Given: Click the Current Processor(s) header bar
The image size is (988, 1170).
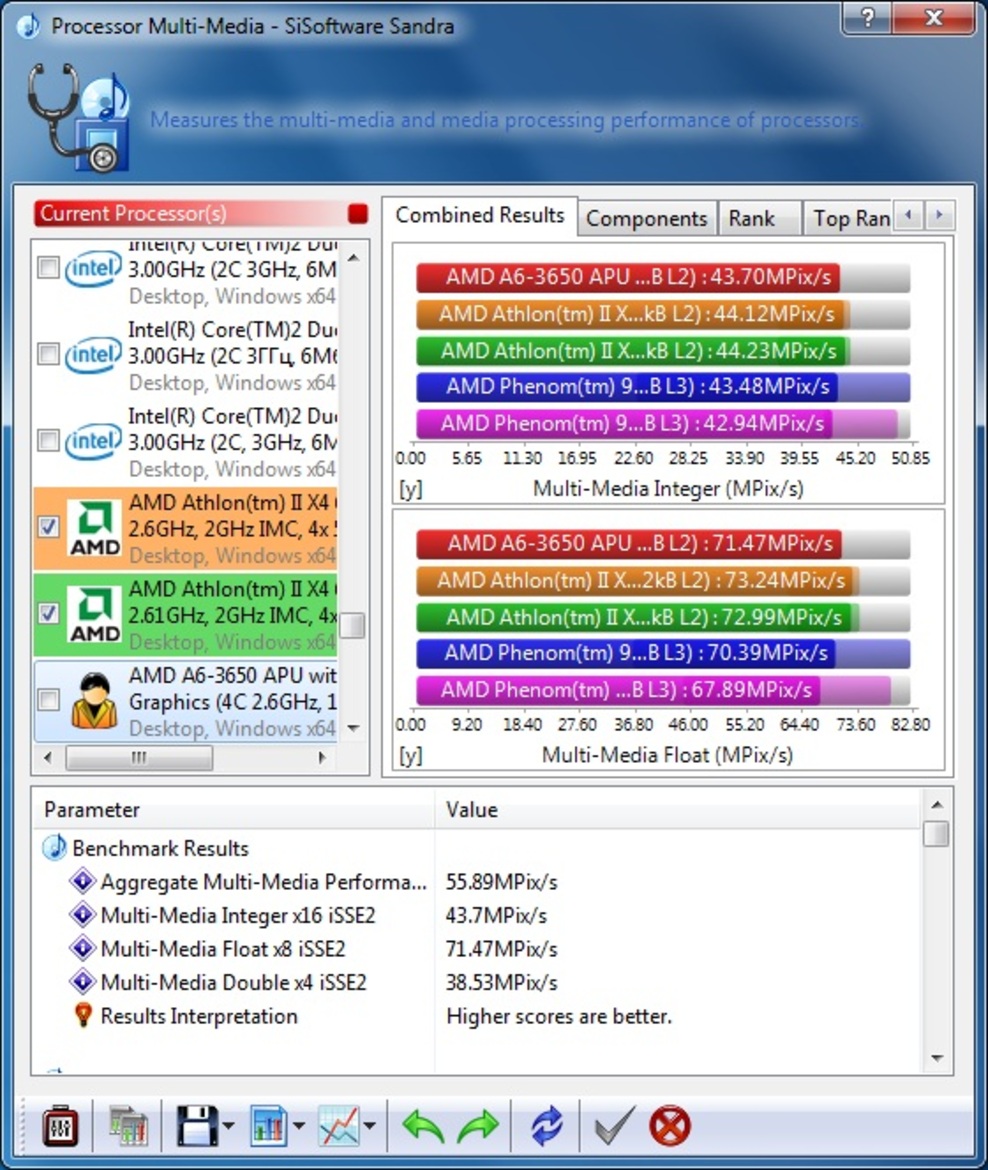Looking at the screenshot, I should pyautogui.click(x=202, y=213).
